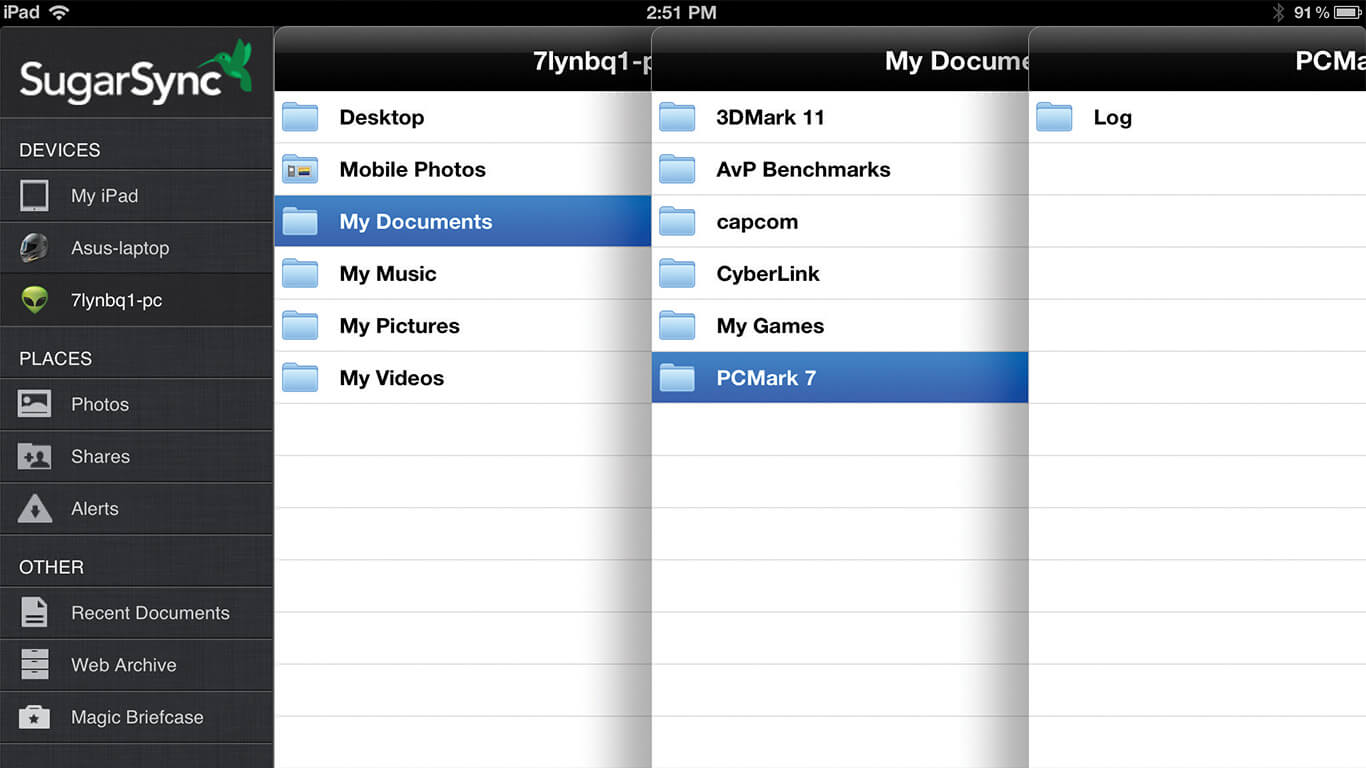Open the Alerts triangle icon
Screen dimensions: 1366x768
click(x=34, y=509)
